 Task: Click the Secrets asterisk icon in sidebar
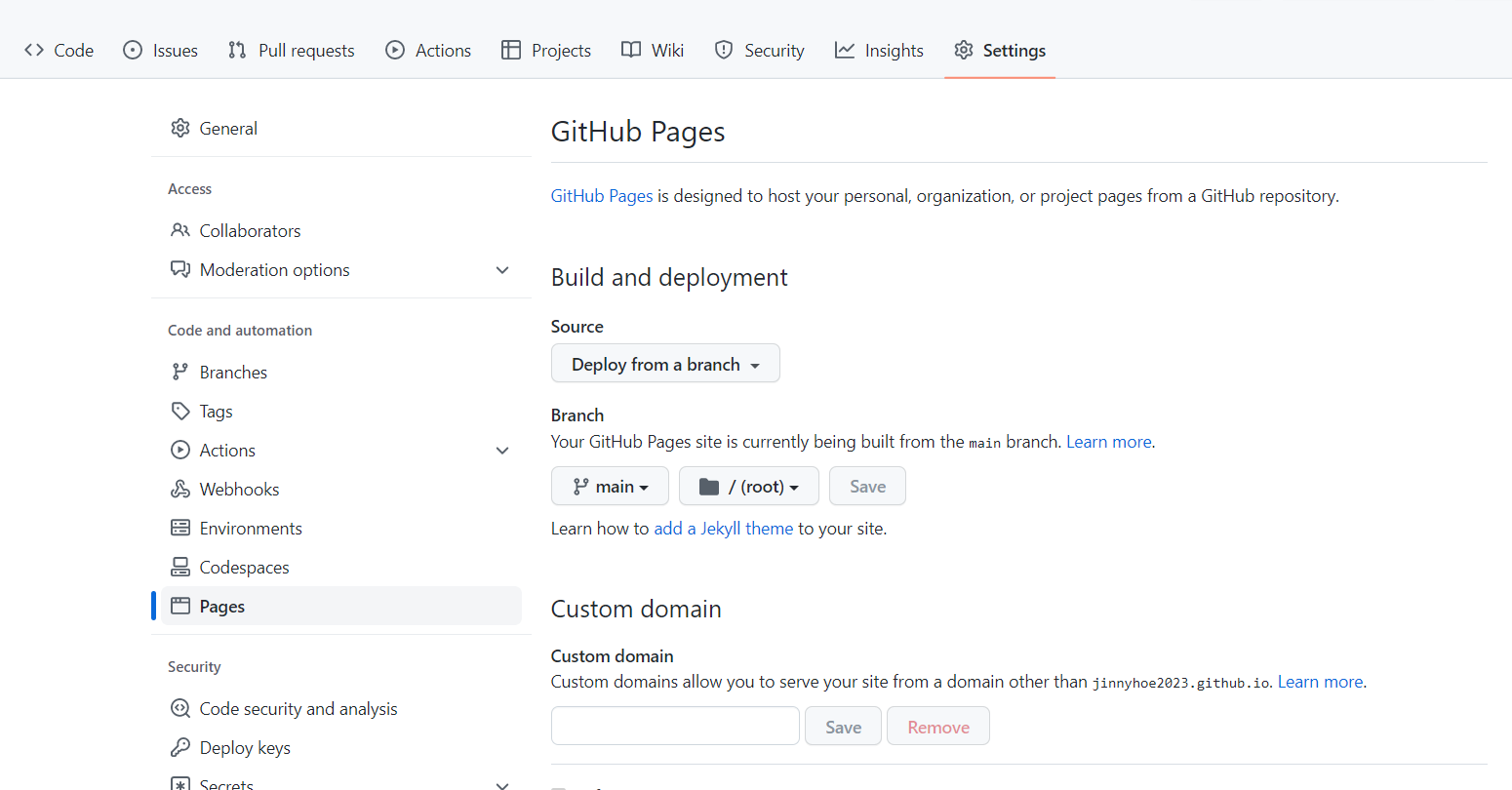coord(180,784)
